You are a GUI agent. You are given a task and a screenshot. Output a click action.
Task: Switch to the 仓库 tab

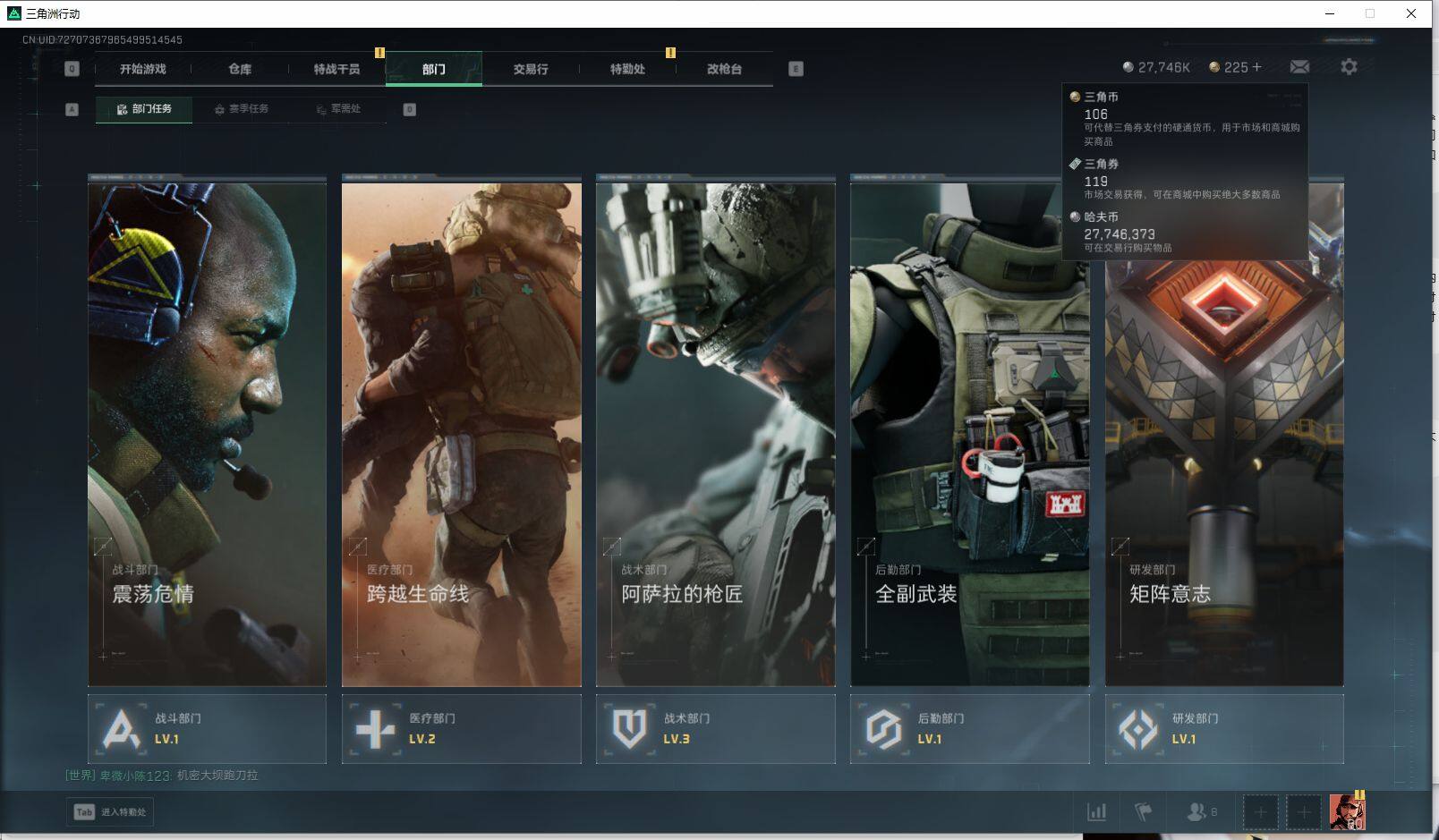coord(240,69)
